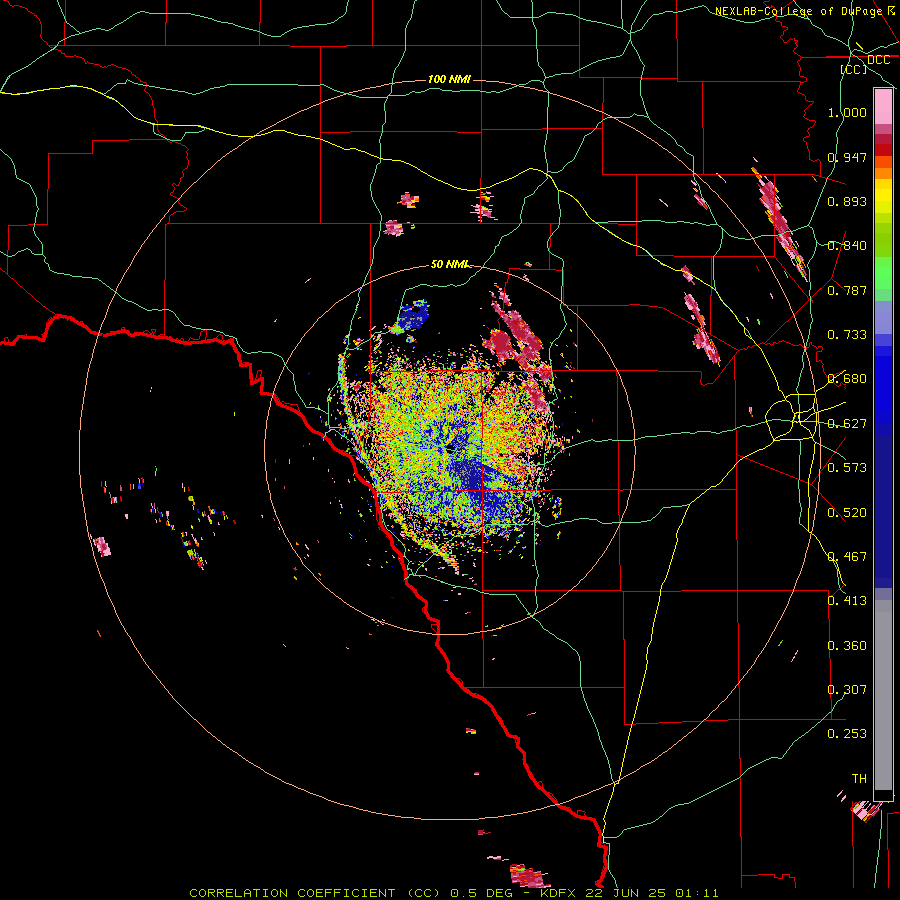Click the 0.467 scale value
This screenshot has width=900, height=900.
click(x=847, y=557)
